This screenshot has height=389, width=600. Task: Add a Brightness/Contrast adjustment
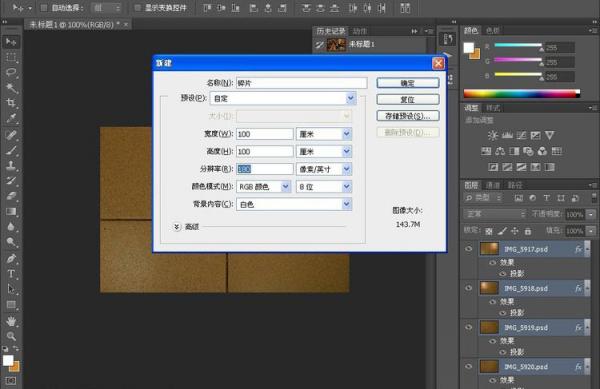[492, 135]
